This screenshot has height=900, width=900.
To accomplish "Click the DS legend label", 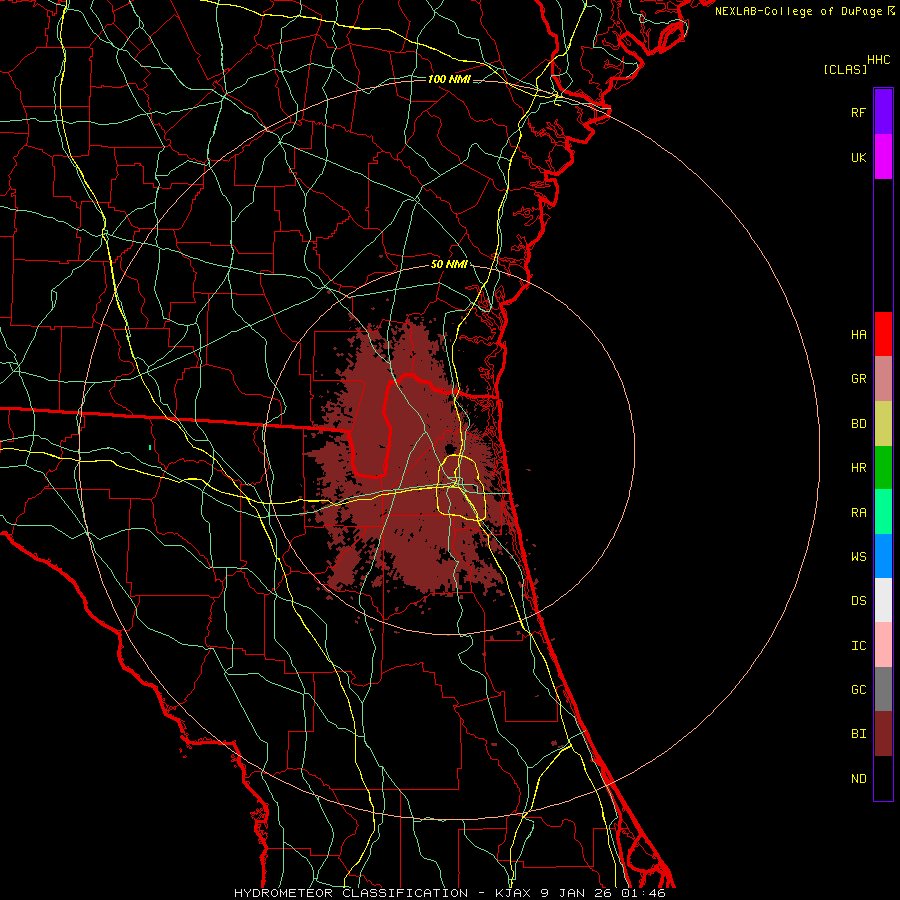I will [858, 601].
